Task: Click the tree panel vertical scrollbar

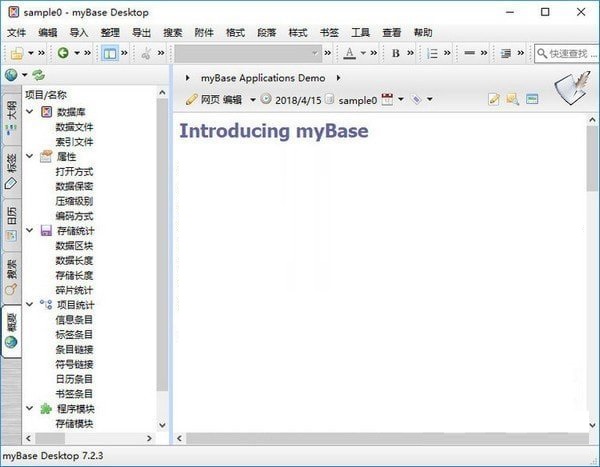Action: [162, 244]
